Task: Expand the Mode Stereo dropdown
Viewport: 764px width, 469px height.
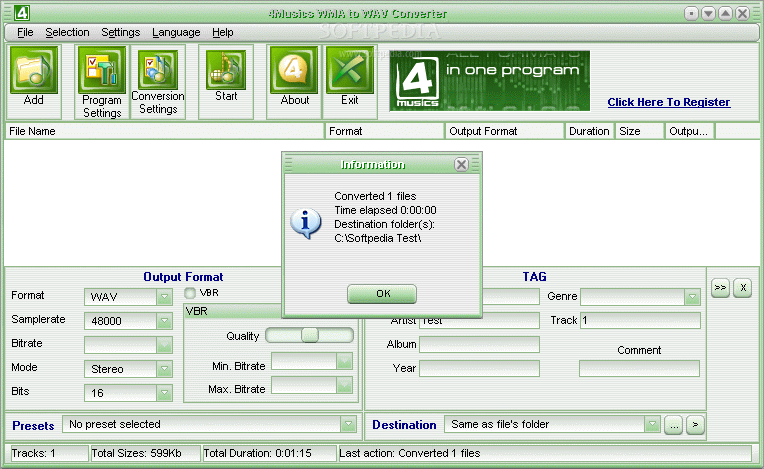Action: point(164,369)
